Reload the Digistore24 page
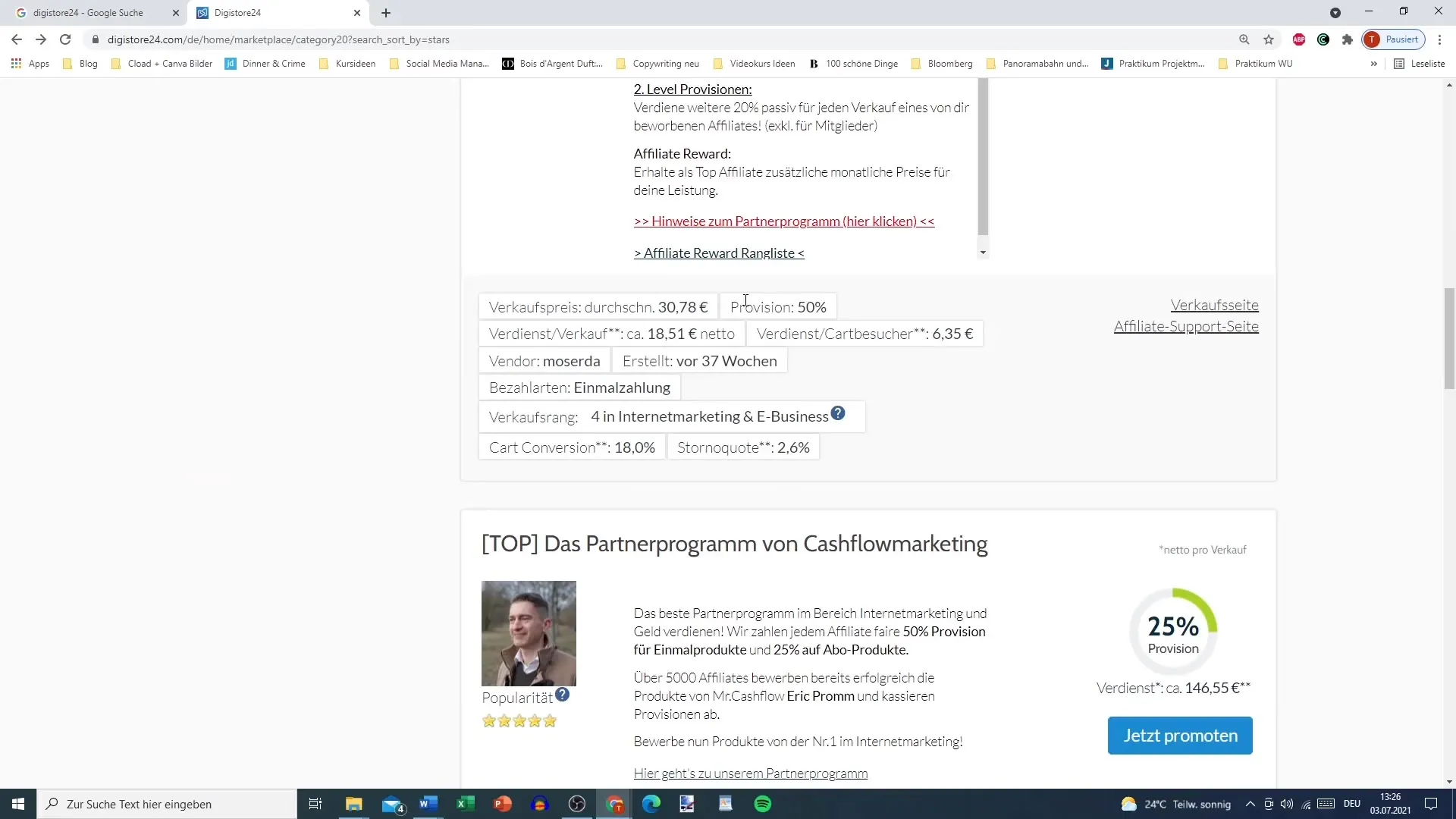The image size is (1456, 819). click(x=65, y=39)
